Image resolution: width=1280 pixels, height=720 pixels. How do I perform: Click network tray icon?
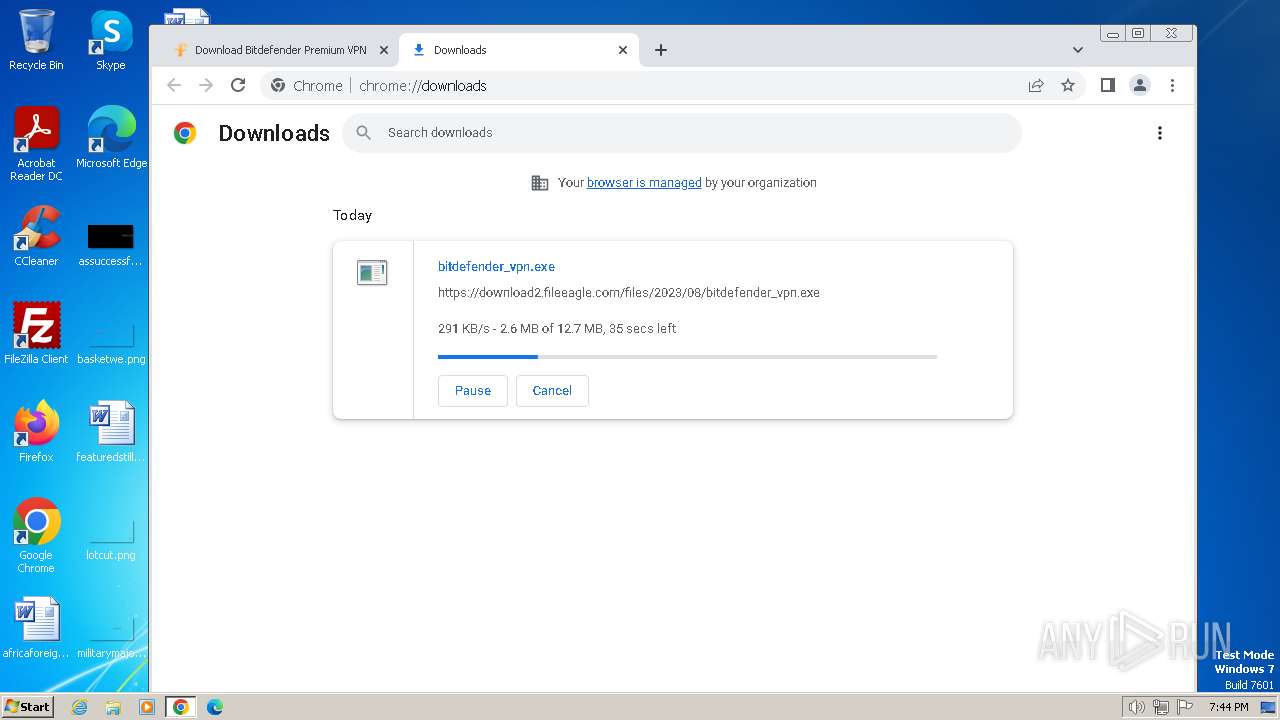tap(1160, 707)
